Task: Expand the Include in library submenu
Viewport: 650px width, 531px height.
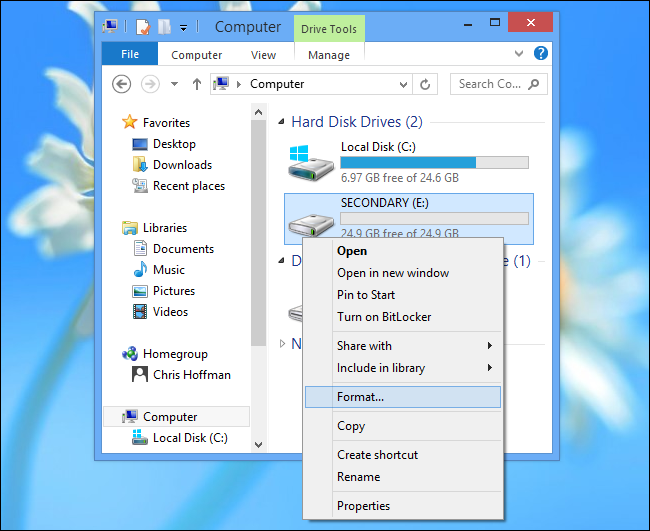Action: (403, 368)
